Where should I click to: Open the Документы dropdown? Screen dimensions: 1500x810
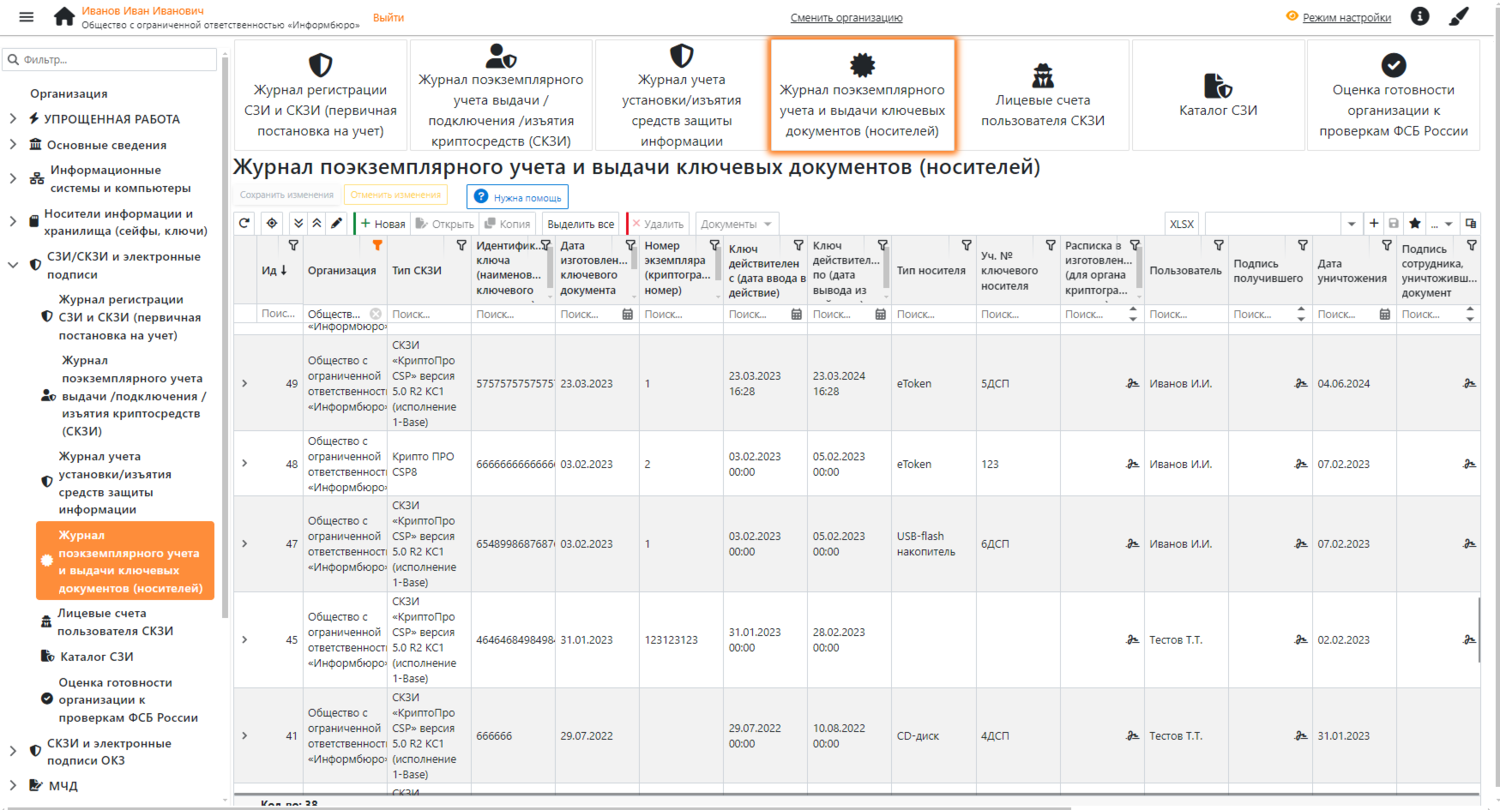737,224
